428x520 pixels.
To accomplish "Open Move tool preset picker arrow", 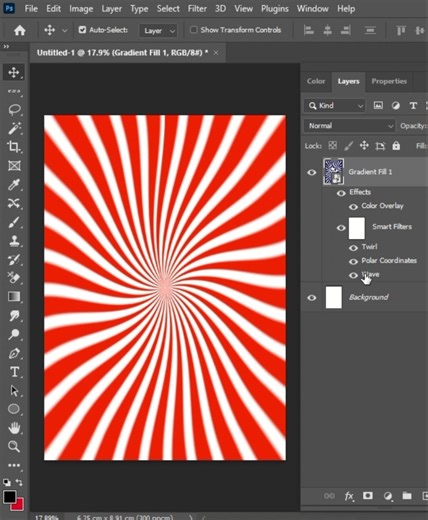I will (65, 31).
